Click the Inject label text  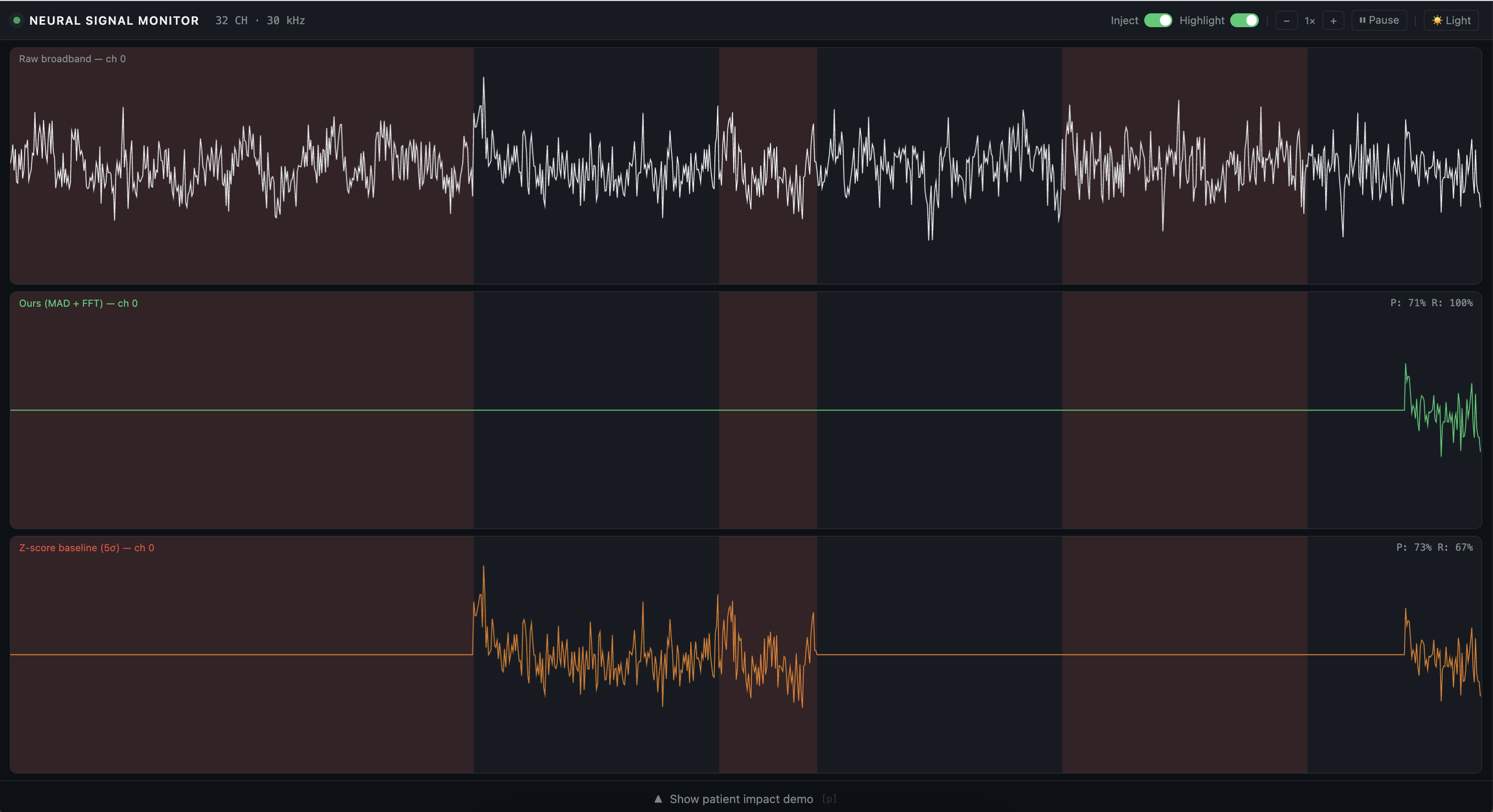click(1124, 20)
